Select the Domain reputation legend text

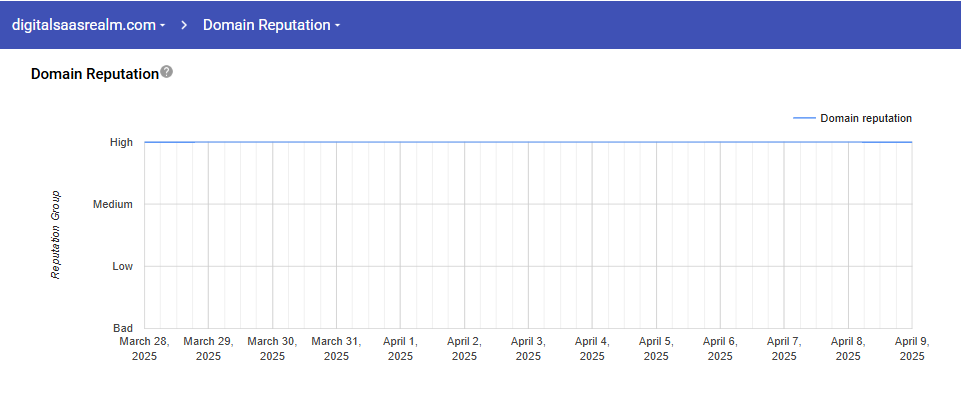[x=865, y=118]
